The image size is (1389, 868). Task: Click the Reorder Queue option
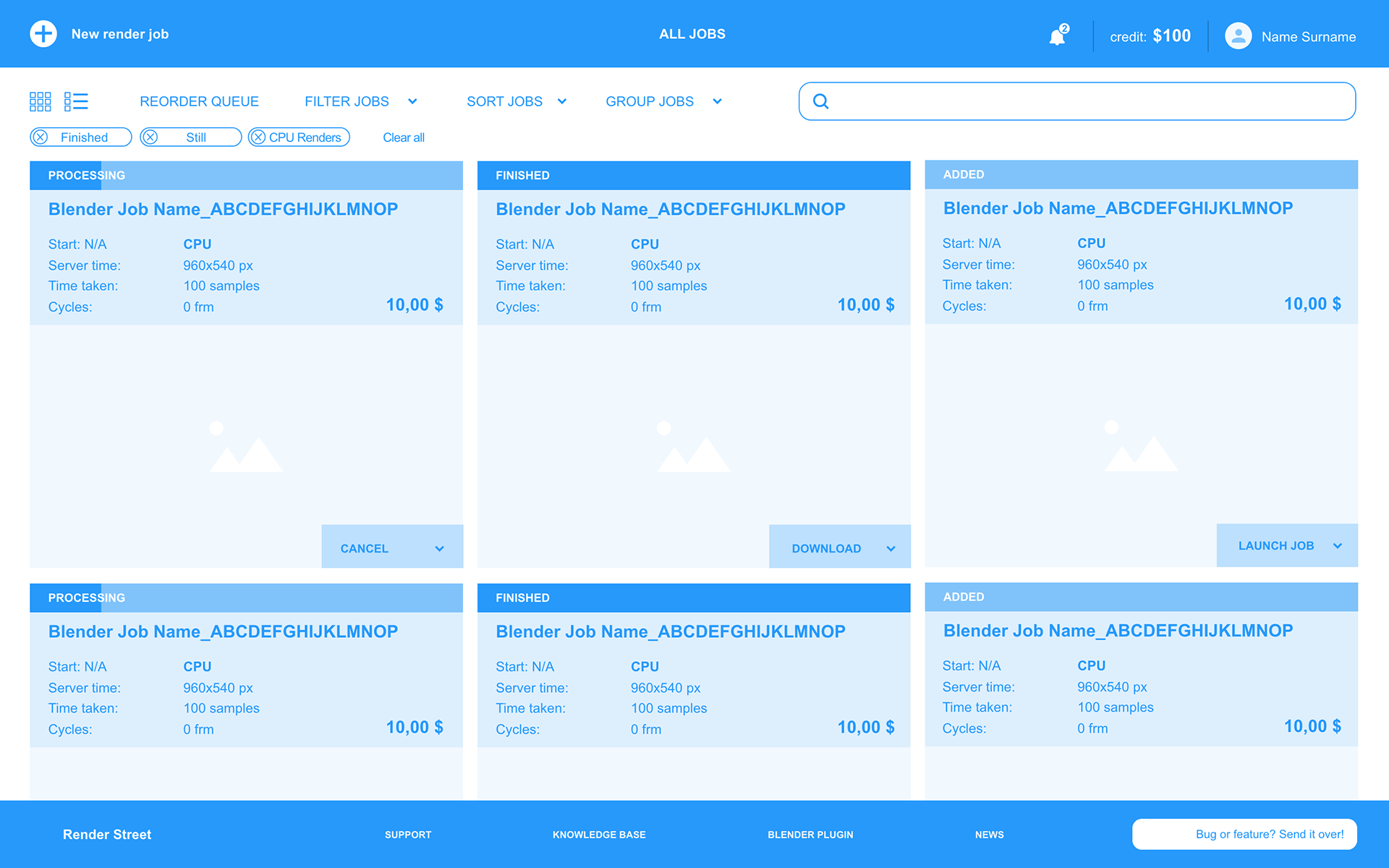coord(199,101)
